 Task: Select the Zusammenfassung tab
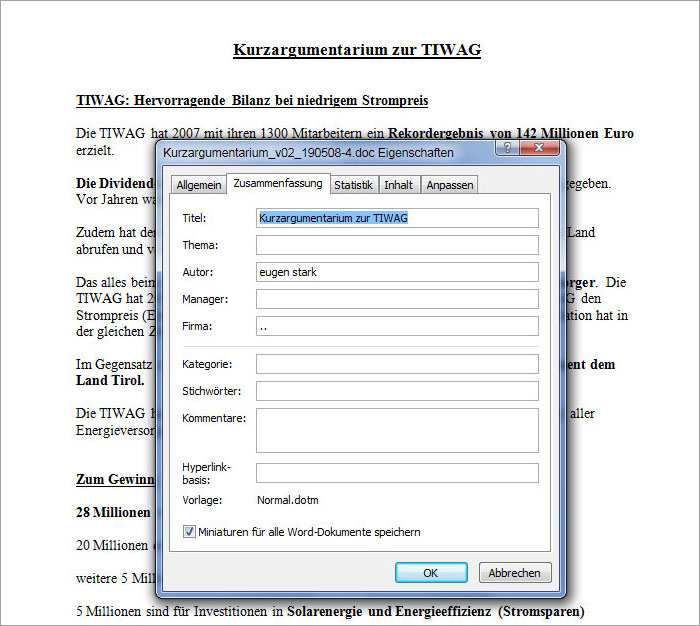coord(278,184)
